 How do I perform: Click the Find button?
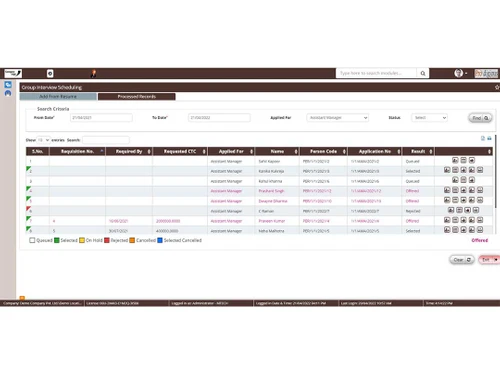[x=480, y=118]
